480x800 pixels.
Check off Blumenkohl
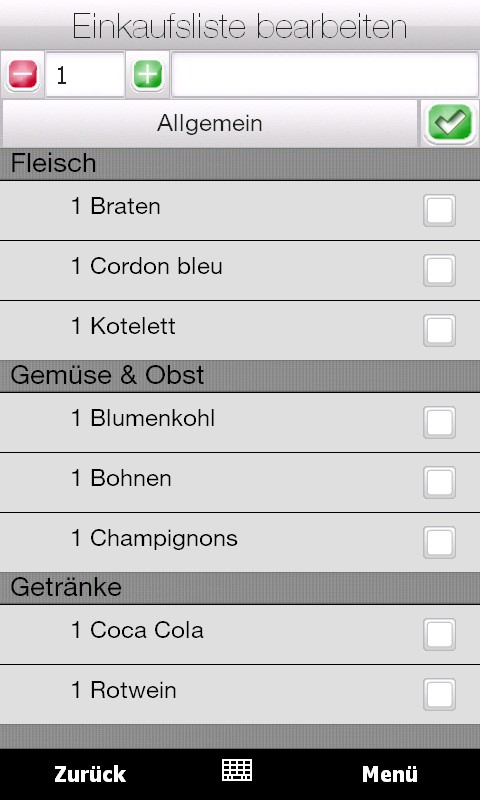pos(439,422)
